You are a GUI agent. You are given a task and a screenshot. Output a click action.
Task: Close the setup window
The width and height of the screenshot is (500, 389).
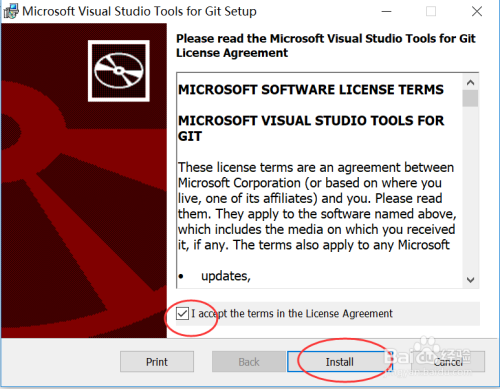coord(477,11)
